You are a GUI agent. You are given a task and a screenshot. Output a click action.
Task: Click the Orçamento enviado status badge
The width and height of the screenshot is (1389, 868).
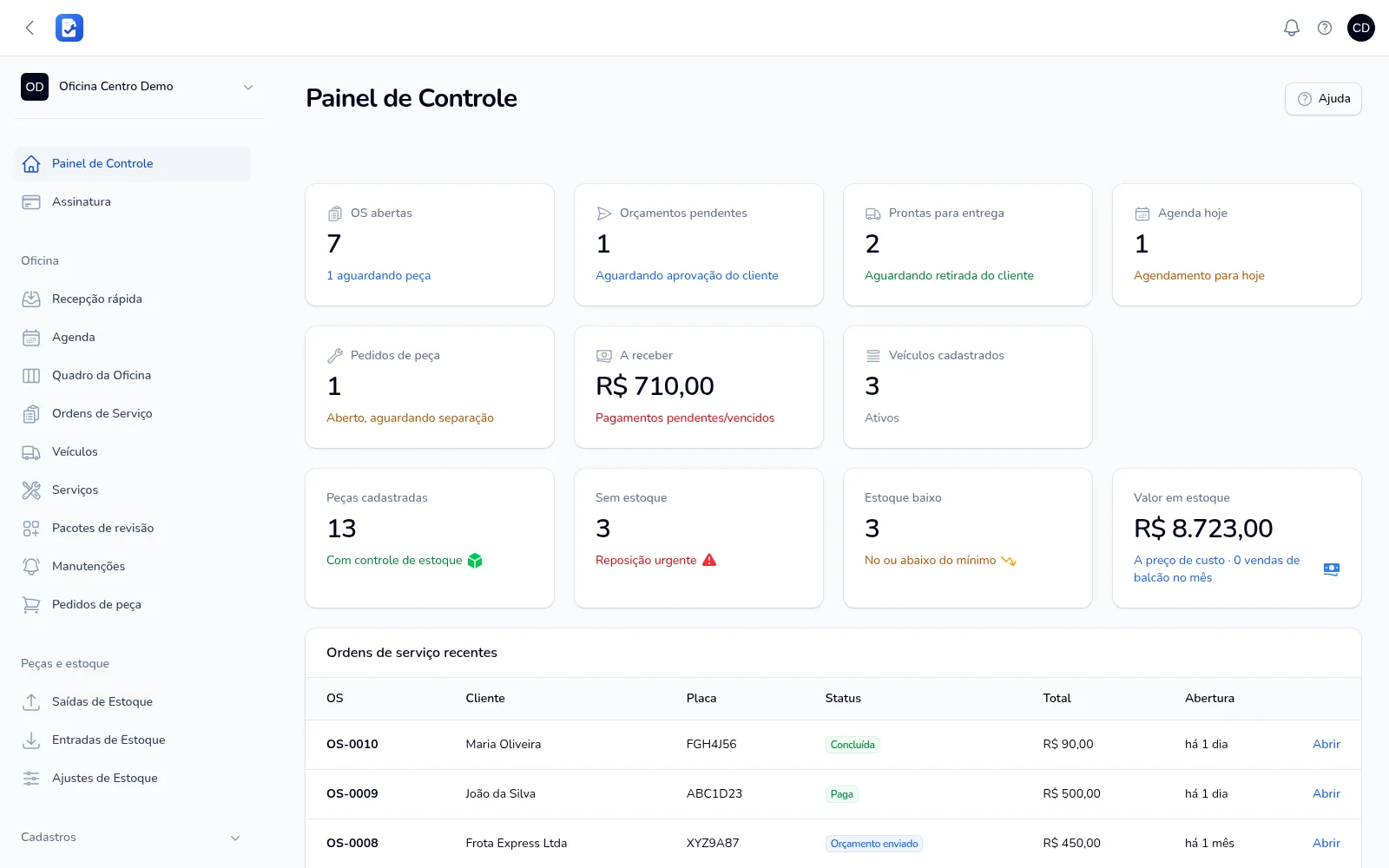pos(873,844)
